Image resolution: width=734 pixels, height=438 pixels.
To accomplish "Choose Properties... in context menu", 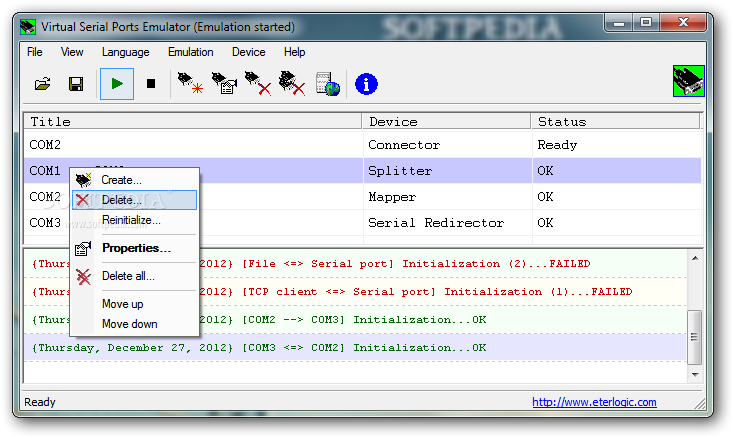I will [x=134, y=248].
